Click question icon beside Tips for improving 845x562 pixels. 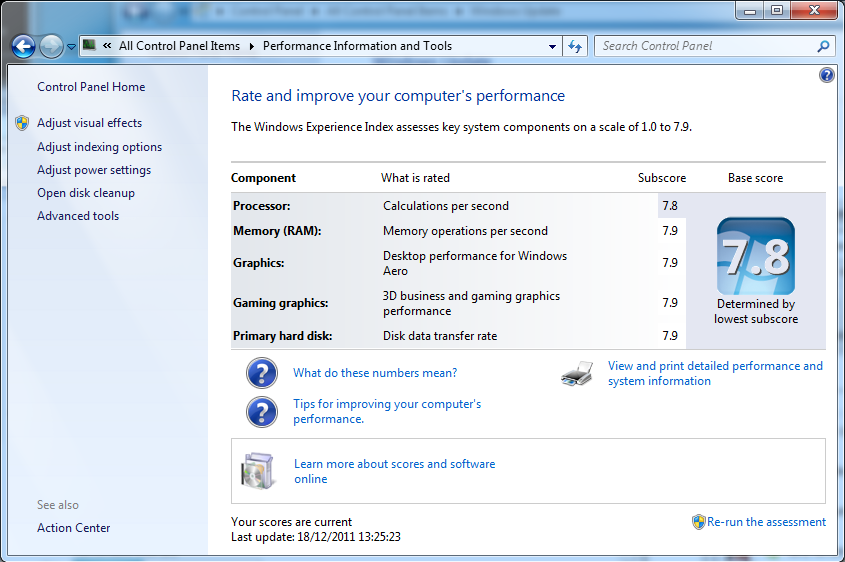point(262,412)
